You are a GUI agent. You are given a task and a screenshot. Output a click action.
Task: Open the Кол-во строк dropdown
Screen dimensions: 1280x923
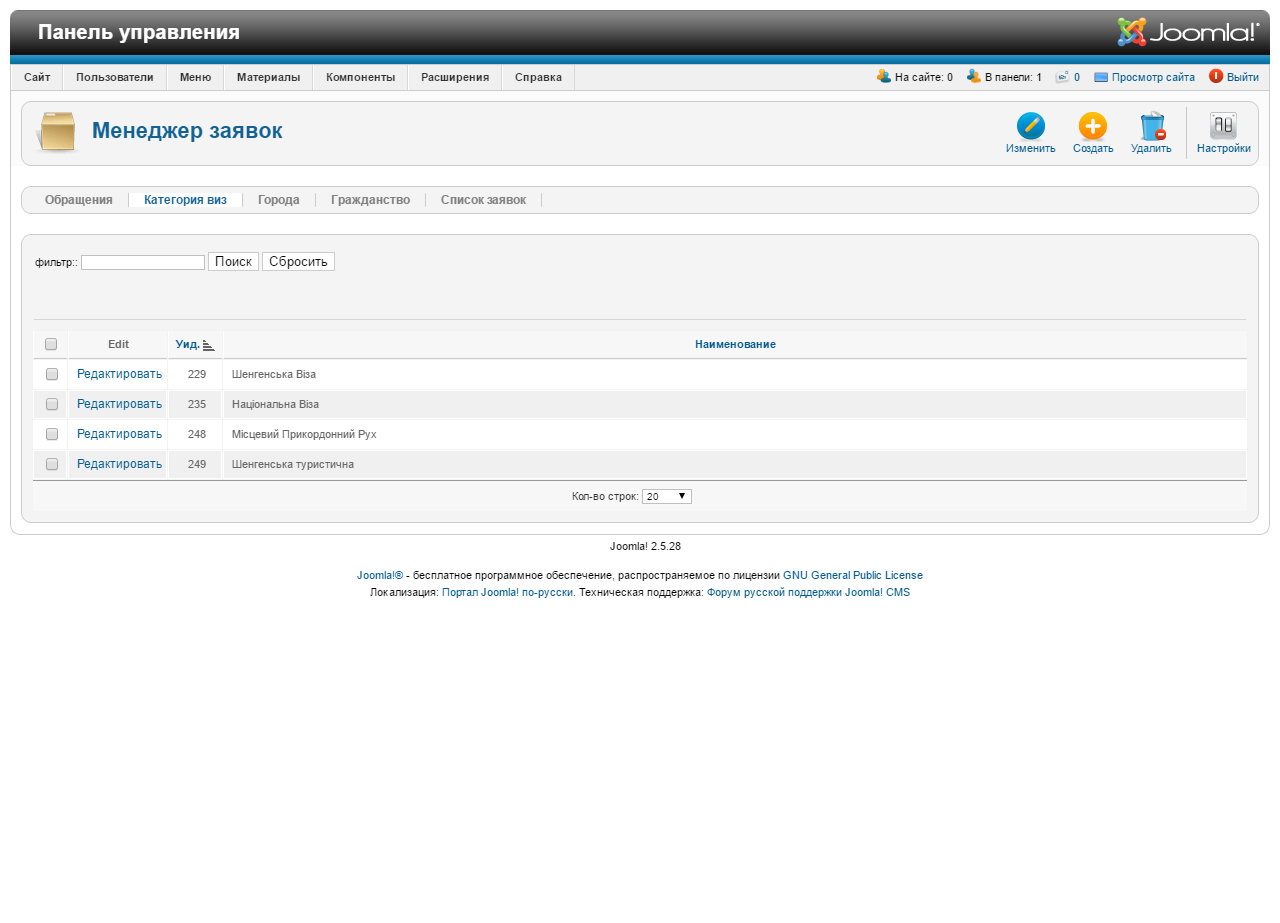click(x=667, y=496)
